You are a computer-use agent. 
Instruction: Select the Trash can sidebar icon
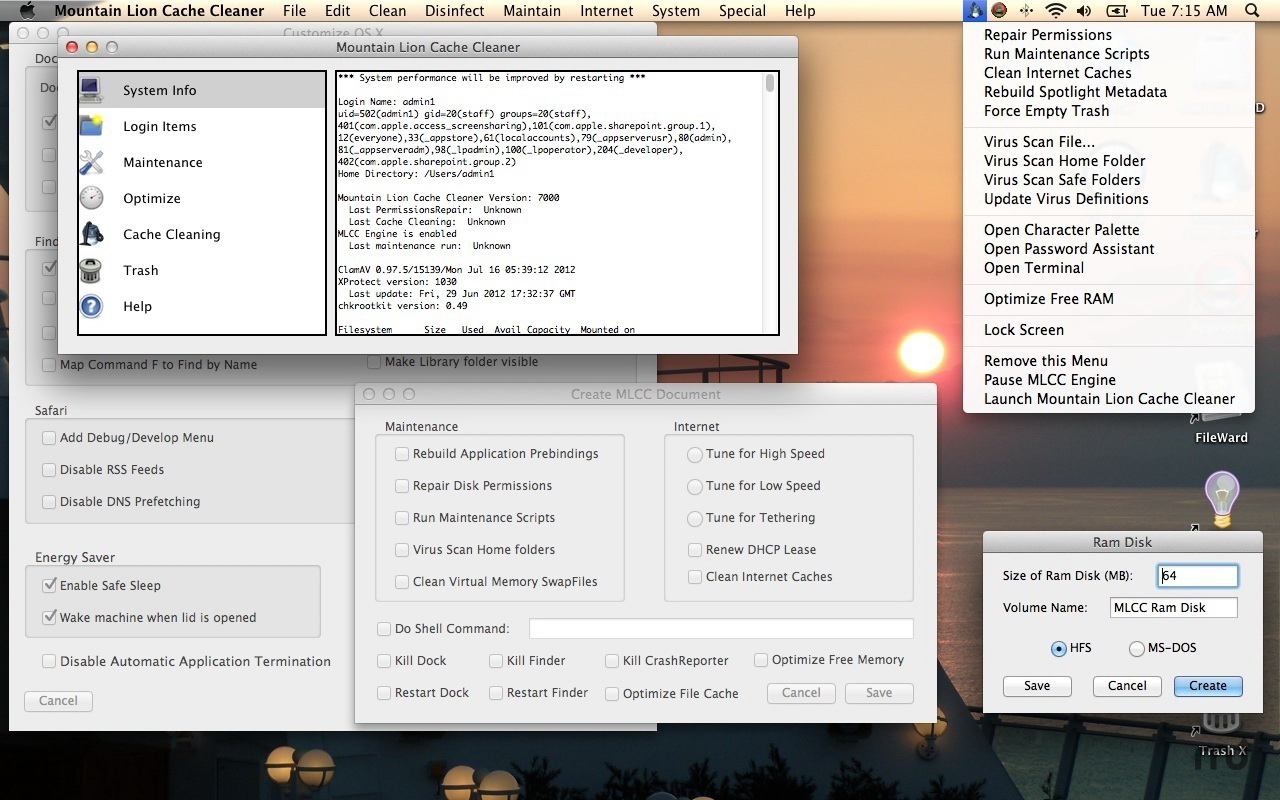[x=91, y=270]
